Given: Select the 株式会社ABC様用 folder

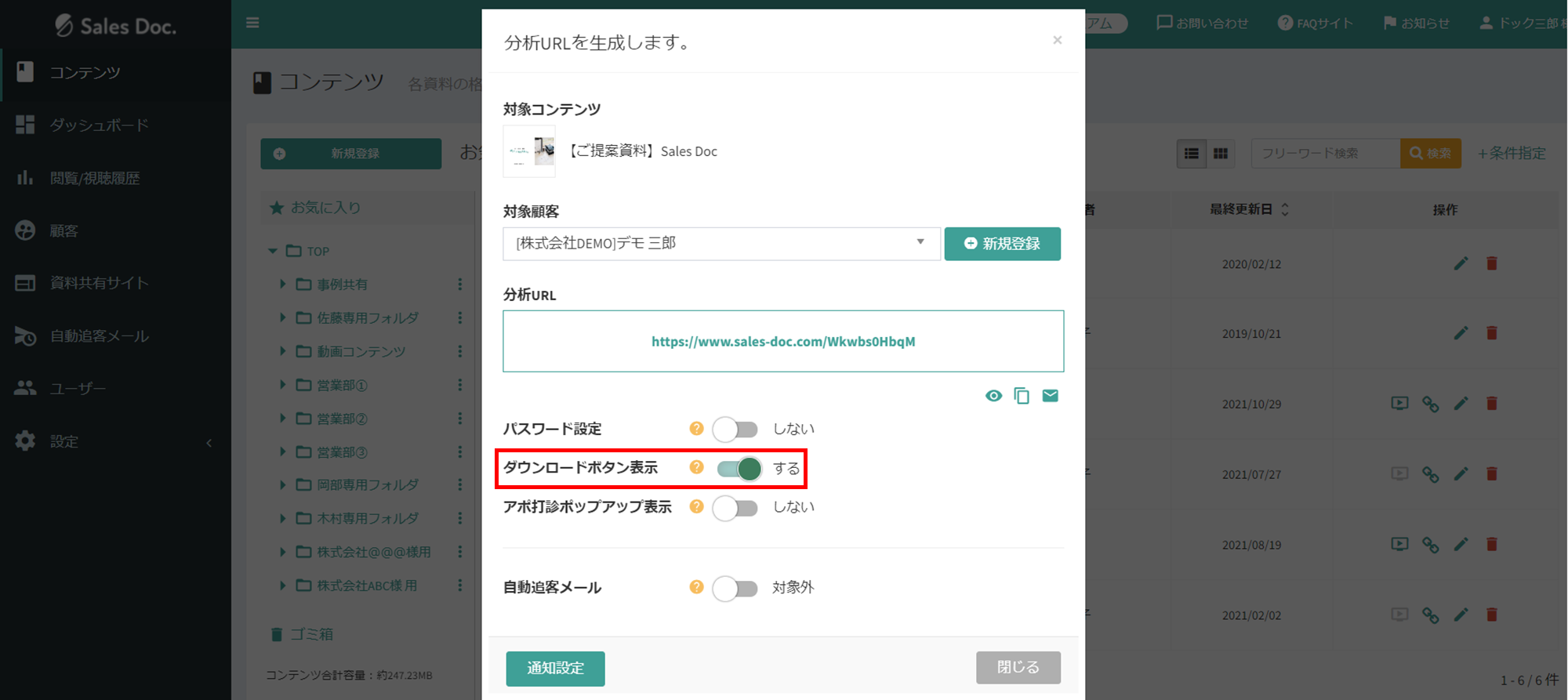Looking at the screenshot, I should coord(367,586).
